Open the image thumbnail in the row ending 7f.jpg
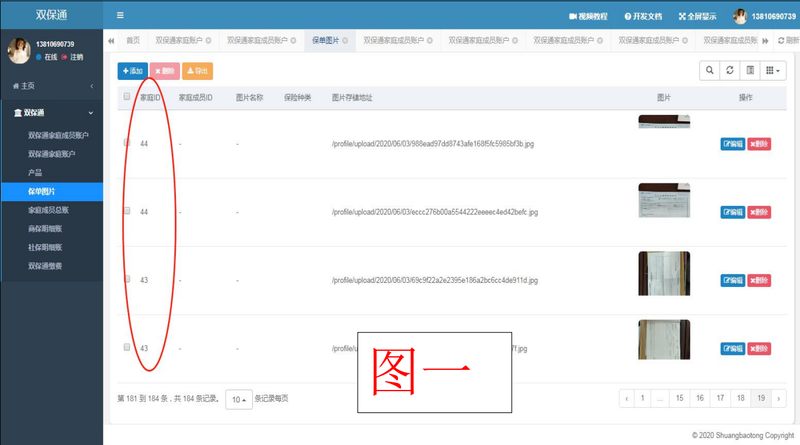The height and width of the screenshot is (445, 800). [x=664, y=339]
